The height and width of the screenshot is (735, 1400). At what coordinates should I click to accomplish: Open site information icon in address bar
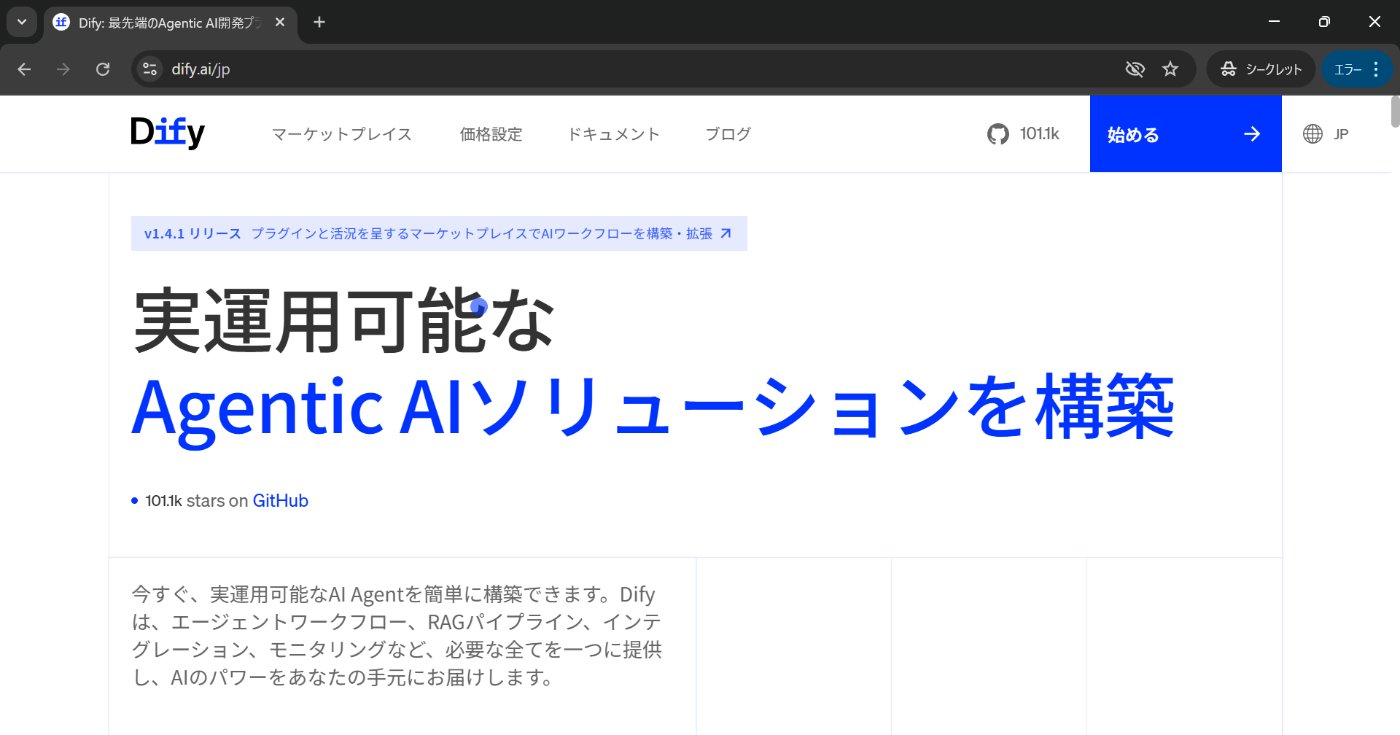coord(150,69)
